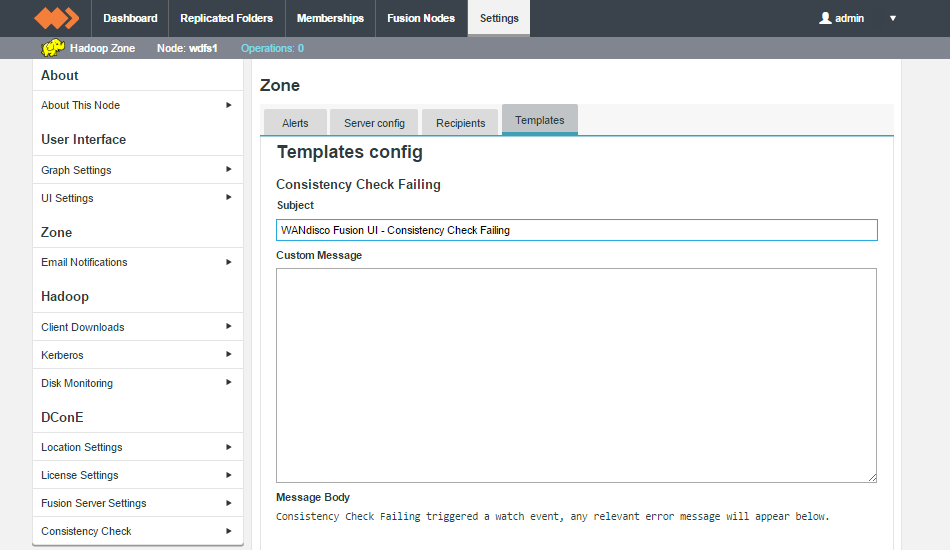This screenshot has width=950, height=550.
Task: Expand arrow next to About This Node
Action: (x=228, y=105)
